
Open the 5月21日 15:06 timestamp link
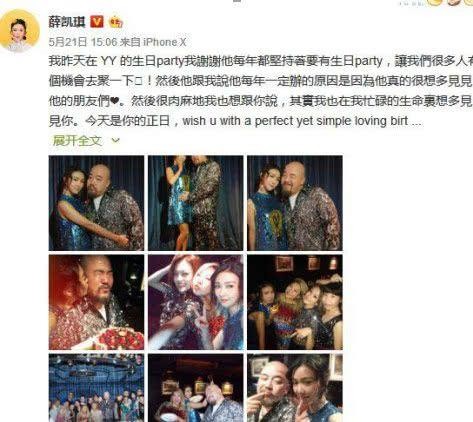[x=83, y=42]
